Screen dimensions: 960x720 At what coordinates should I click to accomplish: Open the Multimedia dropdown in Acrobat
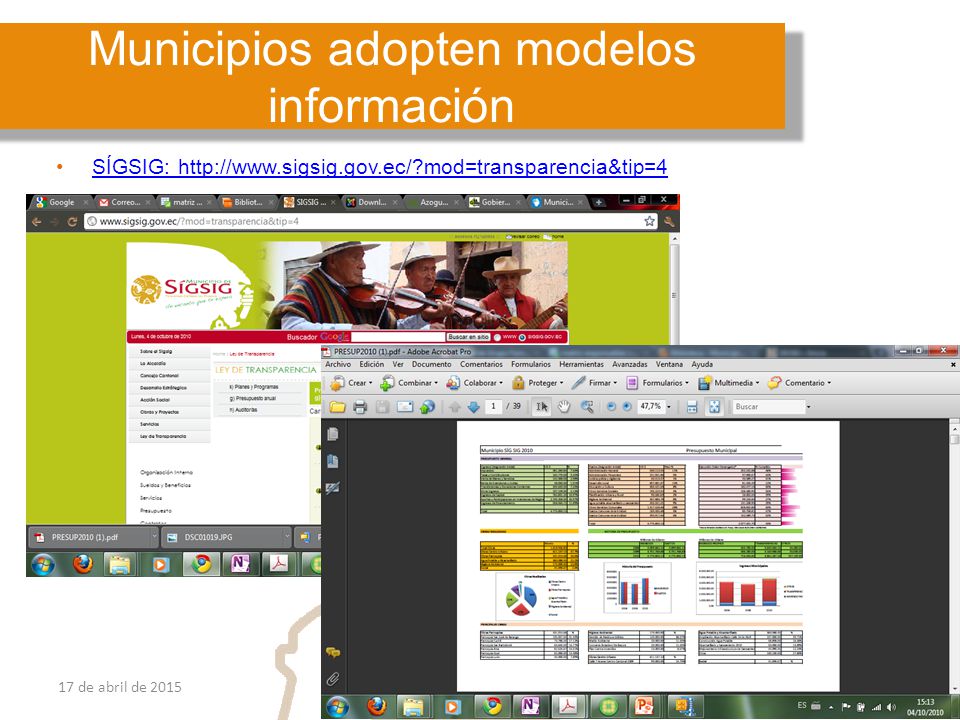pyautogui.click(x=729, y=383)
